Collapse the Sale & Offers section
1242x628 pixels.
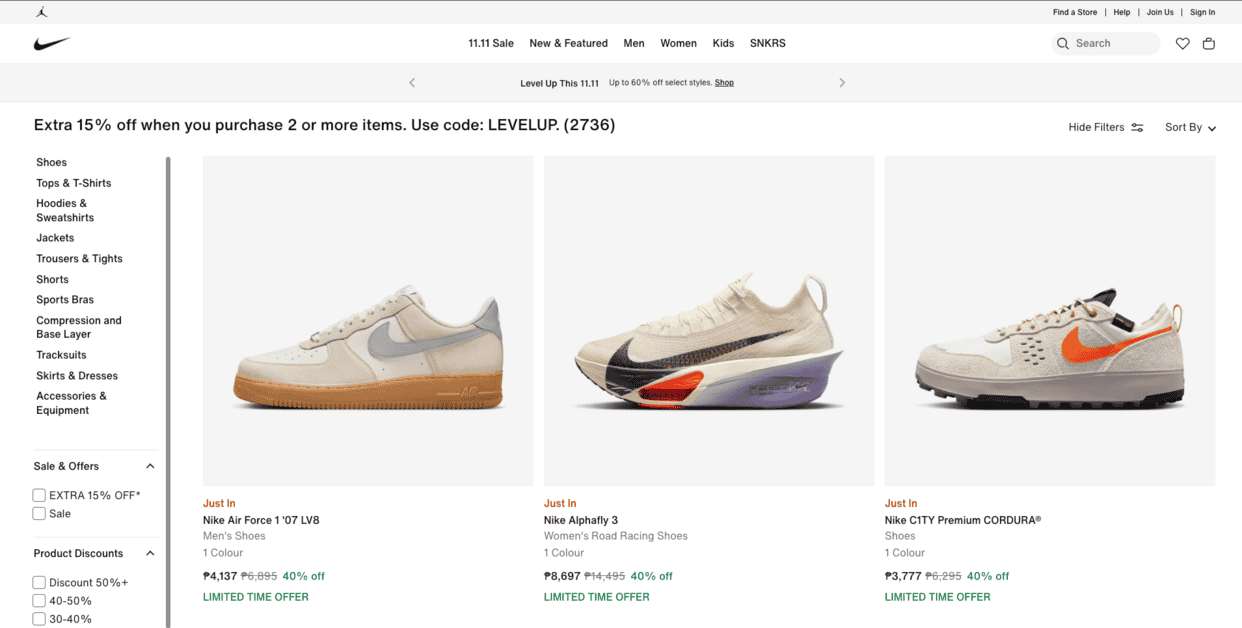click(x=149, y=465)
